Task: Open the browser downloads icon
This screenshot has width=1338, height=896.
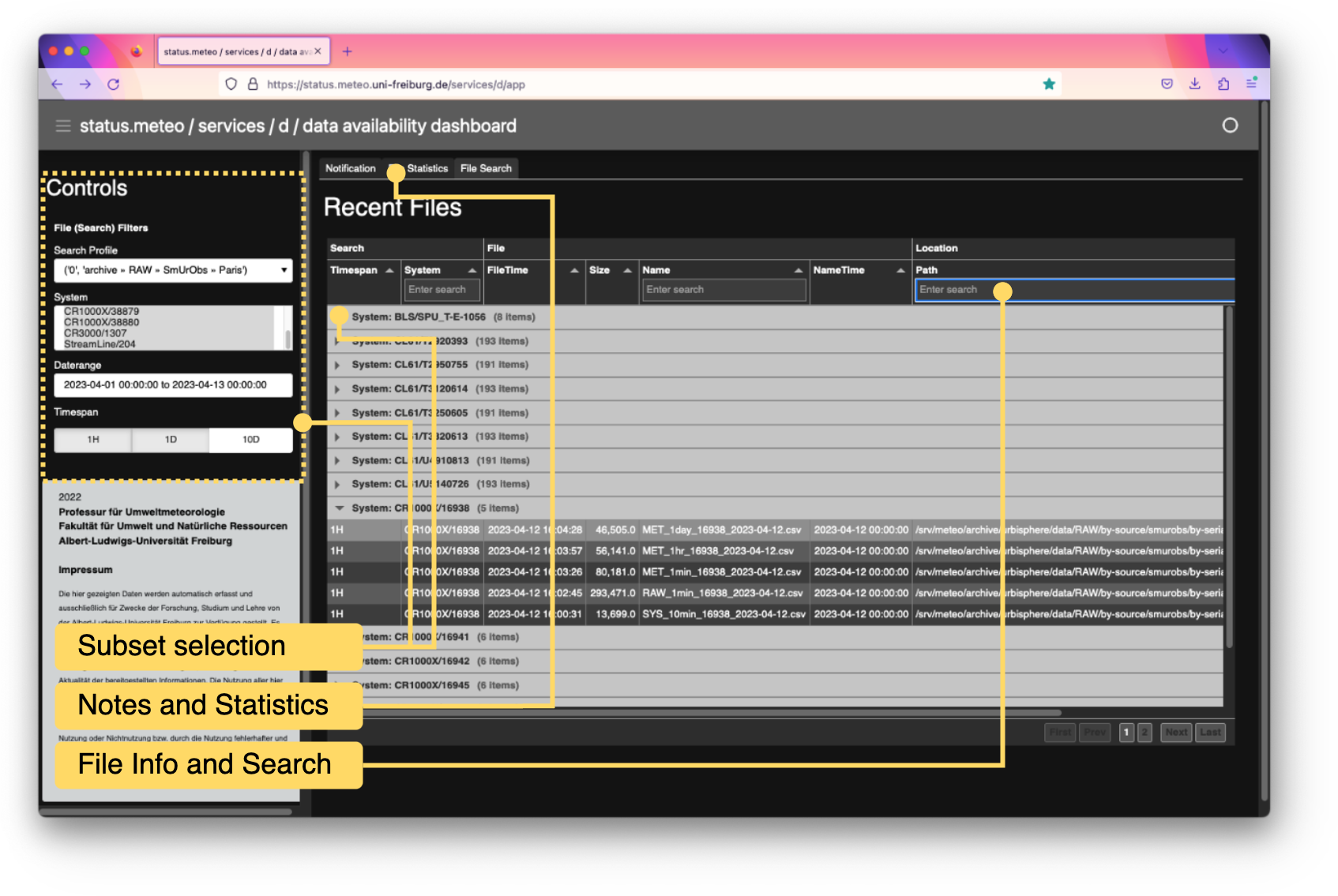Action: [x=1195, y=84]
